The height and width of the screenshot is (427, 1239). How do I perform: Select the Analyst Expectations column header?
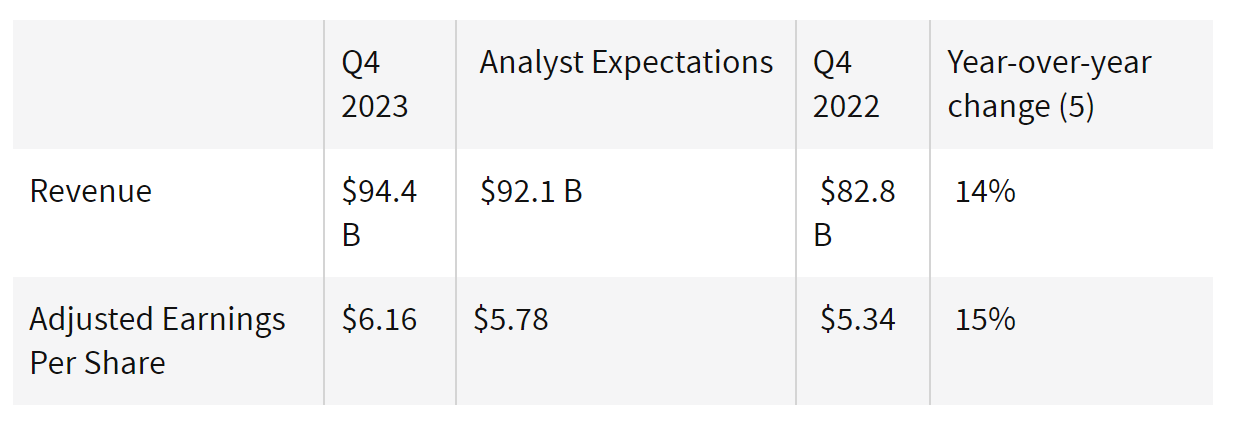tap(626, 62)
